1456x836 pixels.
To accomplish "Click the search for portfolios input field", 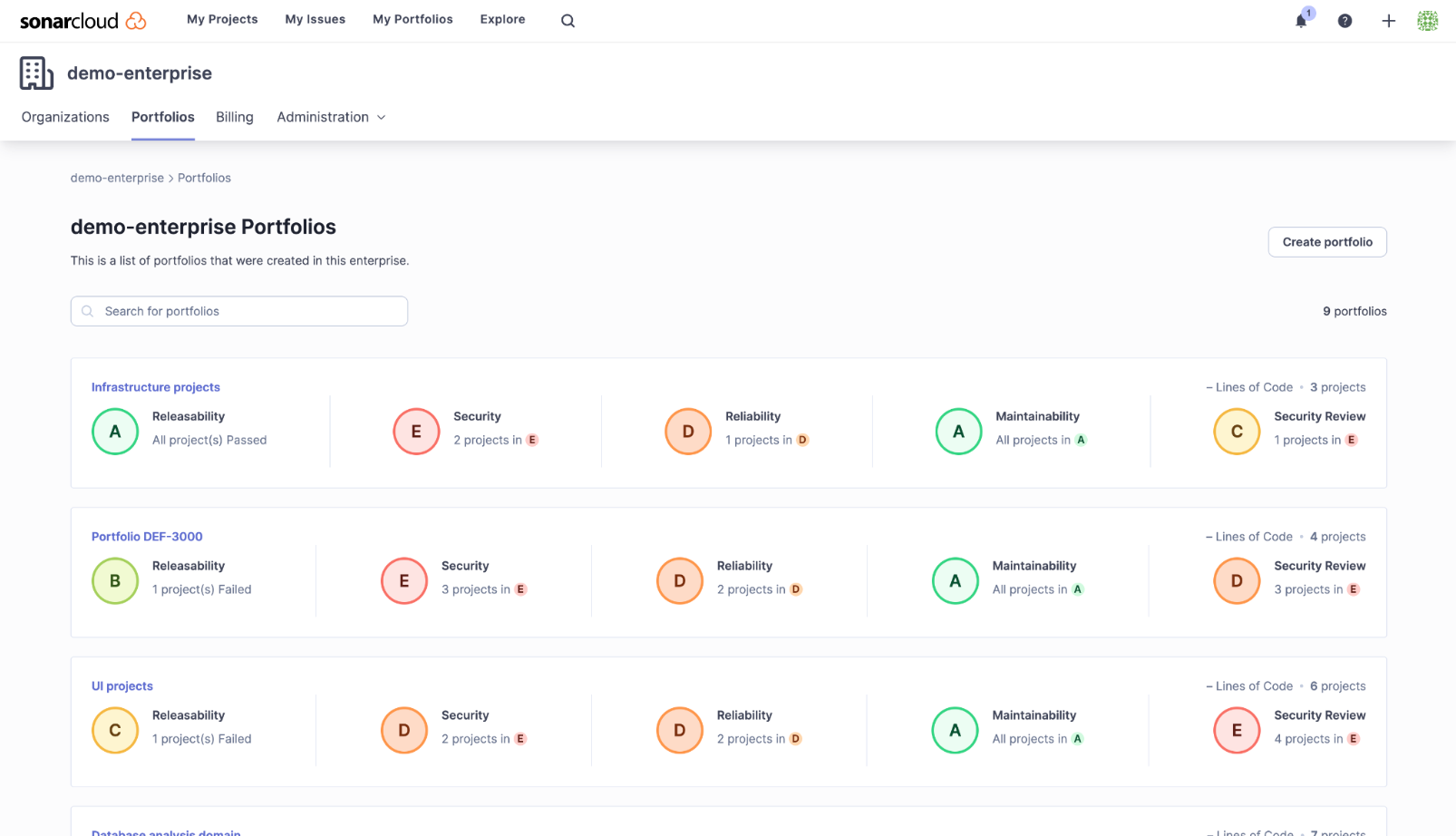I will pos(238,311).
